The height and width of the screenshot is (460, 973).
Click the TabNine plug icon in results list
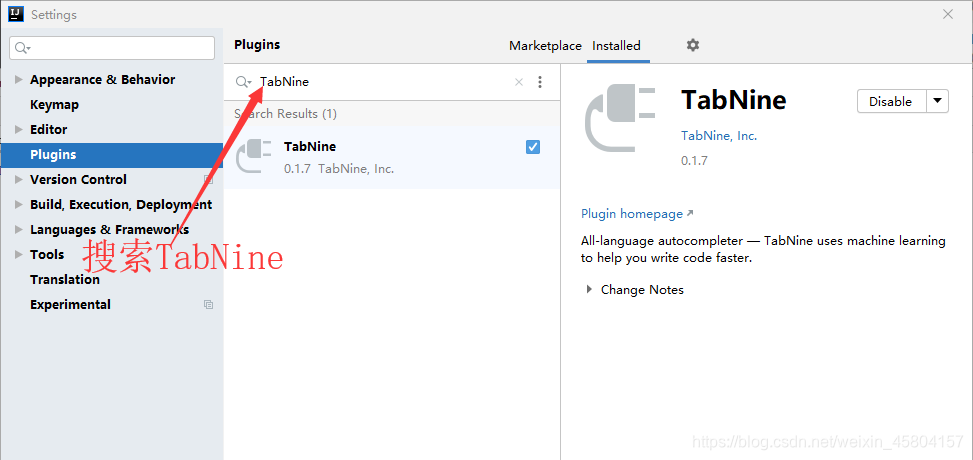[x=254, y=156]
